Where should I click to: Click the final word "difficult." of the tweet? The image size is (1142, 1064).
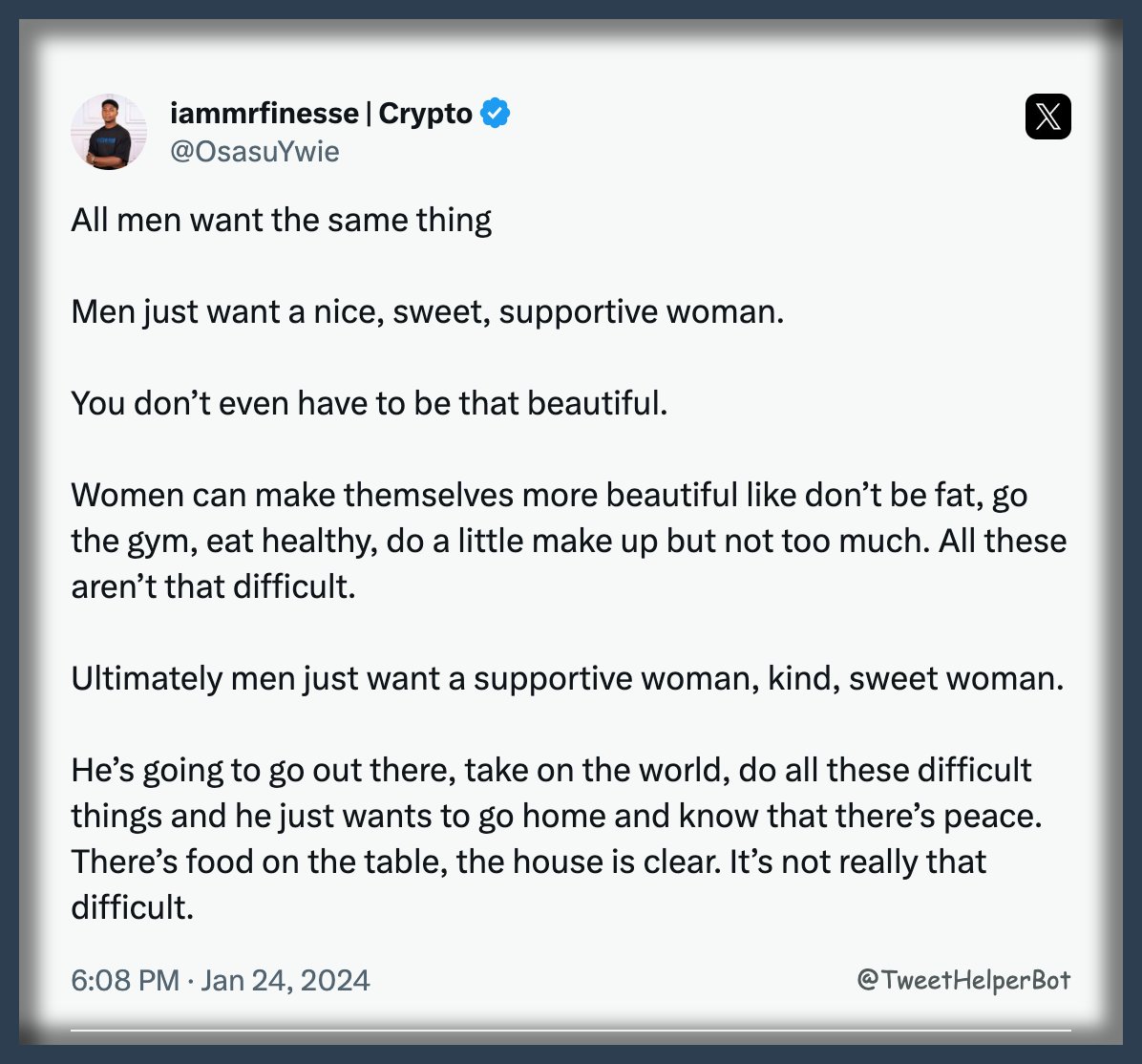[x=132, y=907]
